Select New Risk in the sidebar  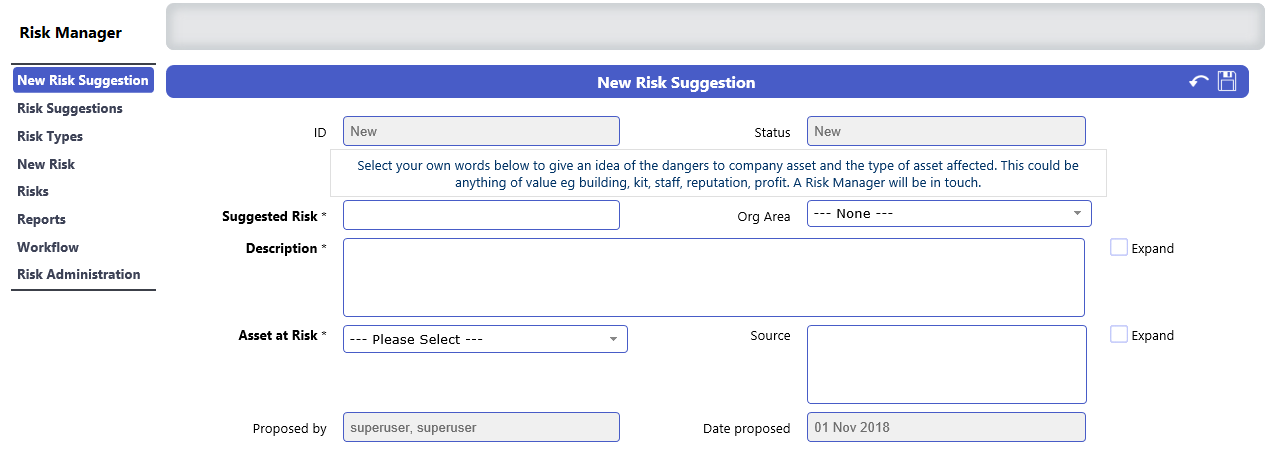point(46,164)
